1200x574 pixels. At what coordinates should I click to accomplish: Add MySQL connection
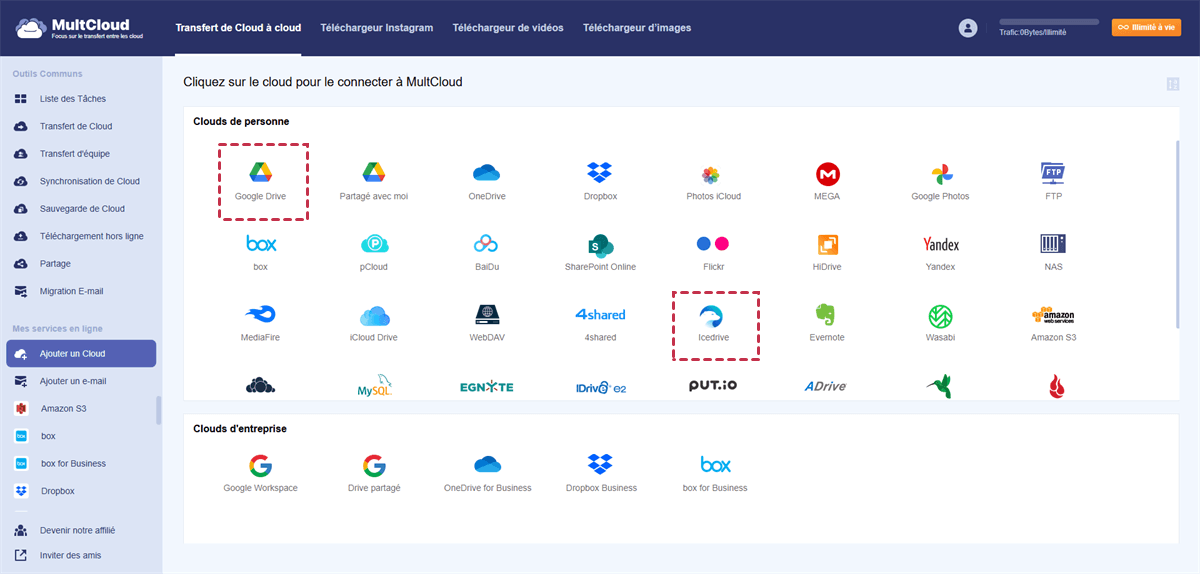click(x=374, y=387)
